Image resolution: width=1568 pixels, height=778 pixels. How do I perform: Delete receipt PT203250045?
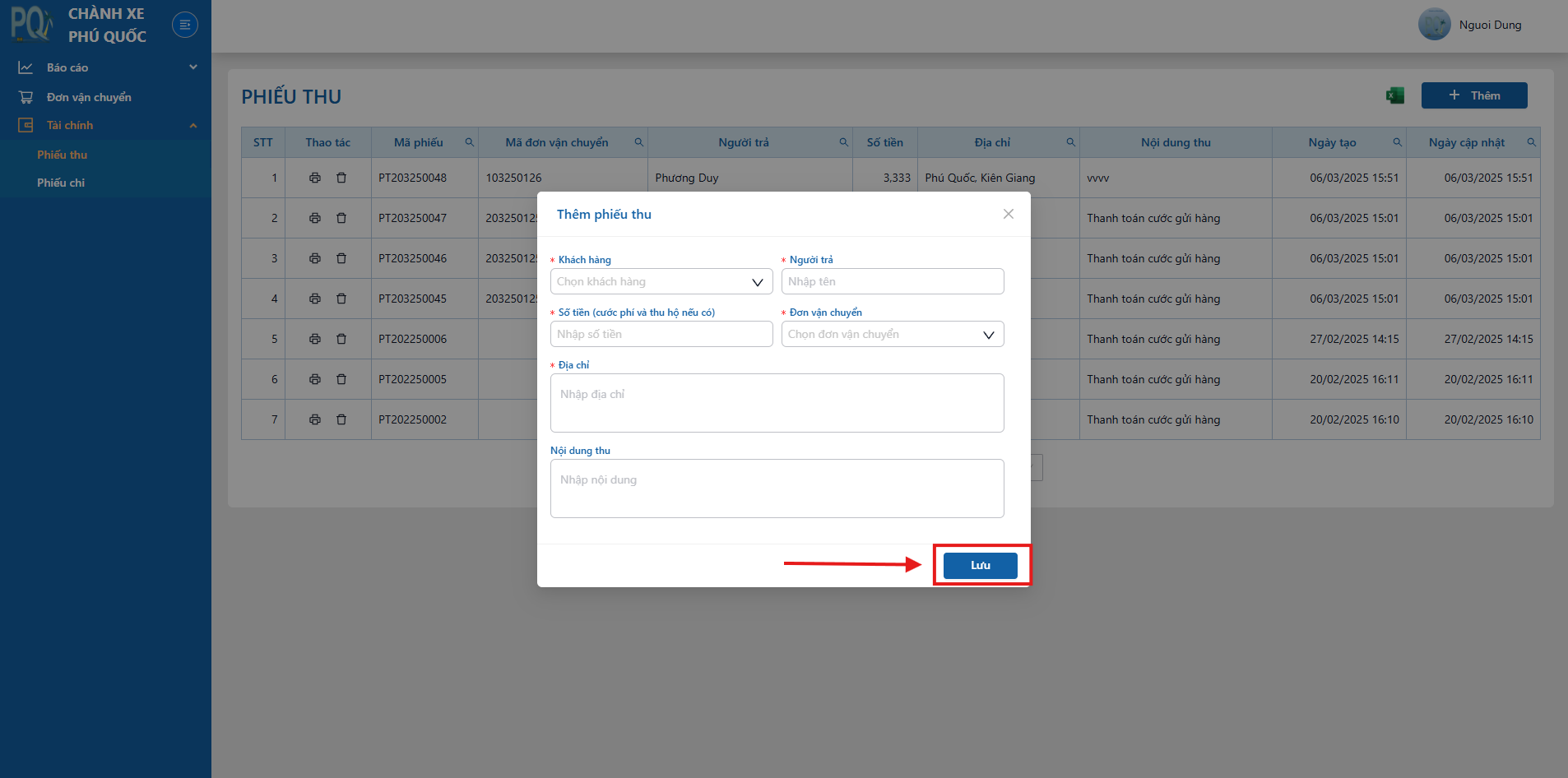[x=341, y=299]
